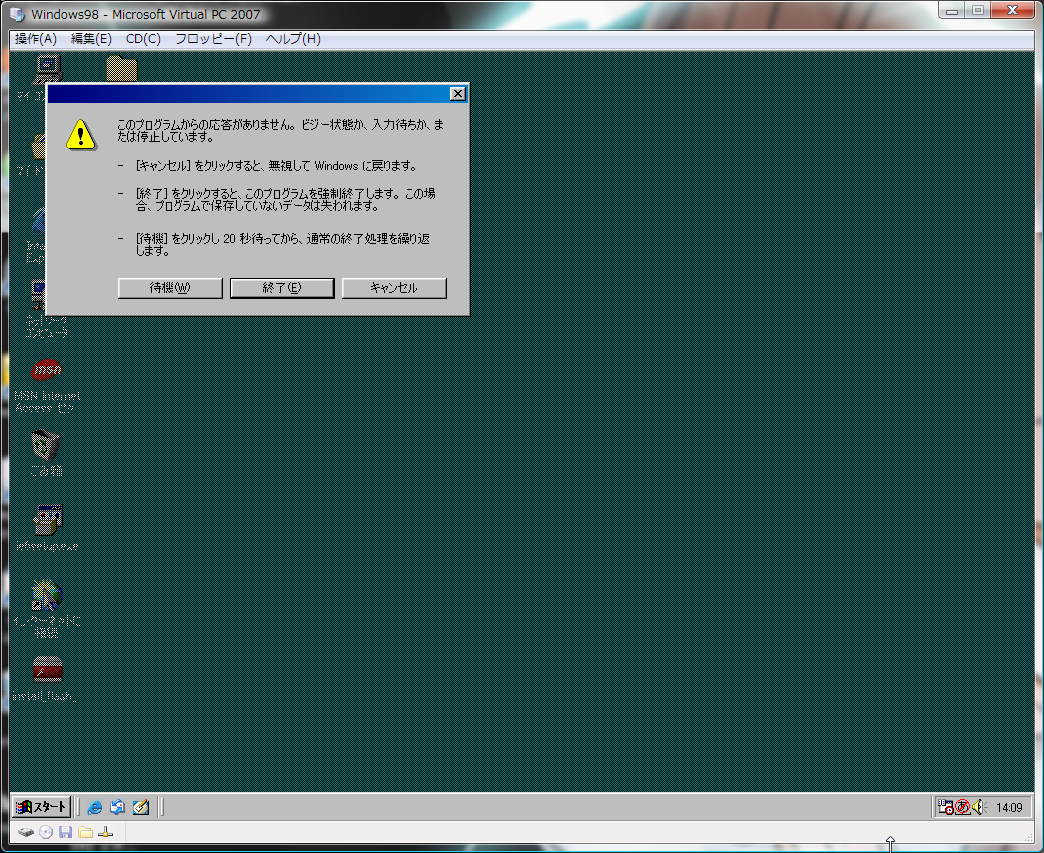The width and height of the screenshot is (1044, 853).
Task: Launch Outlook Express from quick launch
Action: coord(117,807)
